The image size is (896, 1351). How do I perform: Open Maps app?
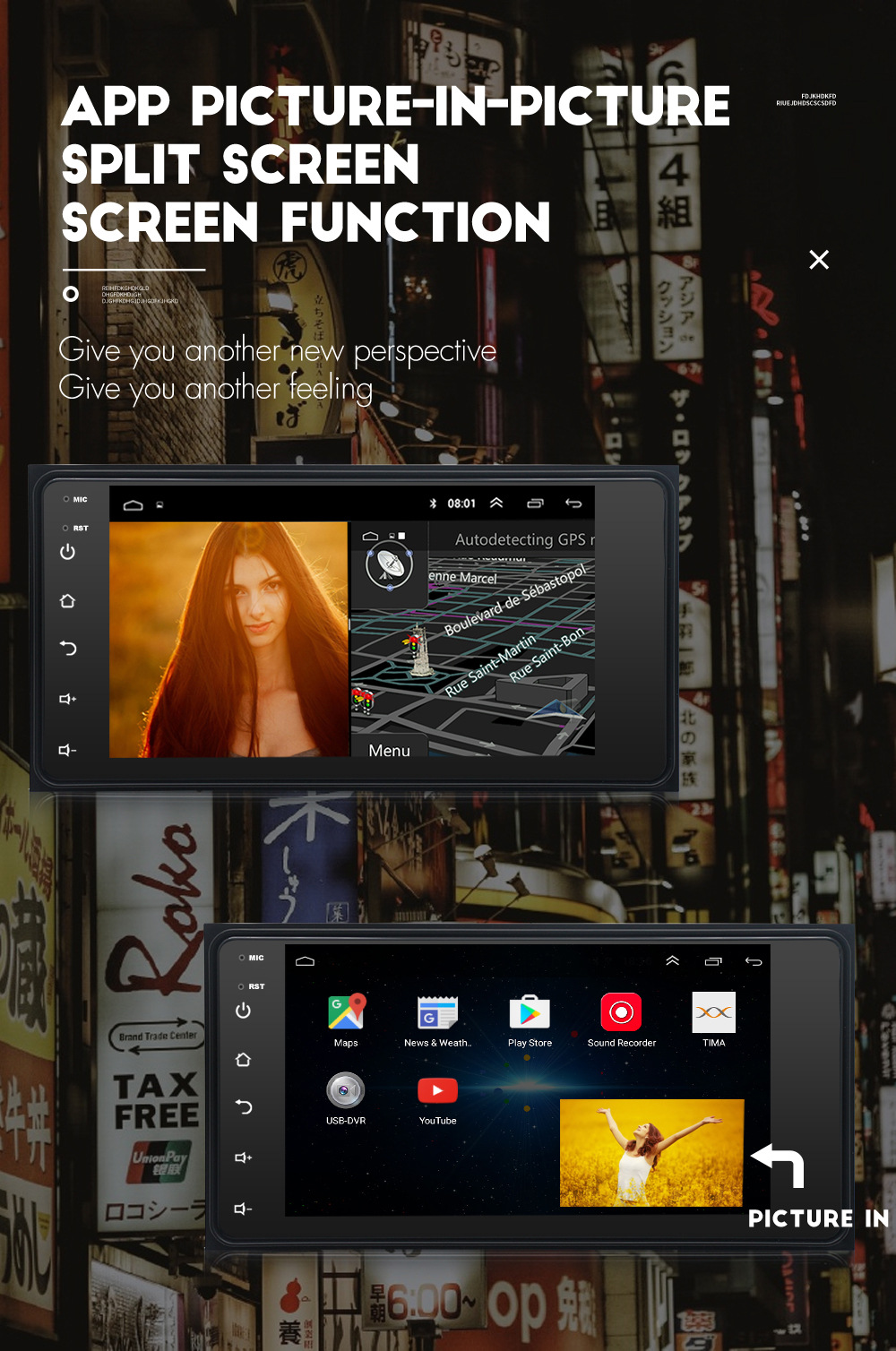346,1020
